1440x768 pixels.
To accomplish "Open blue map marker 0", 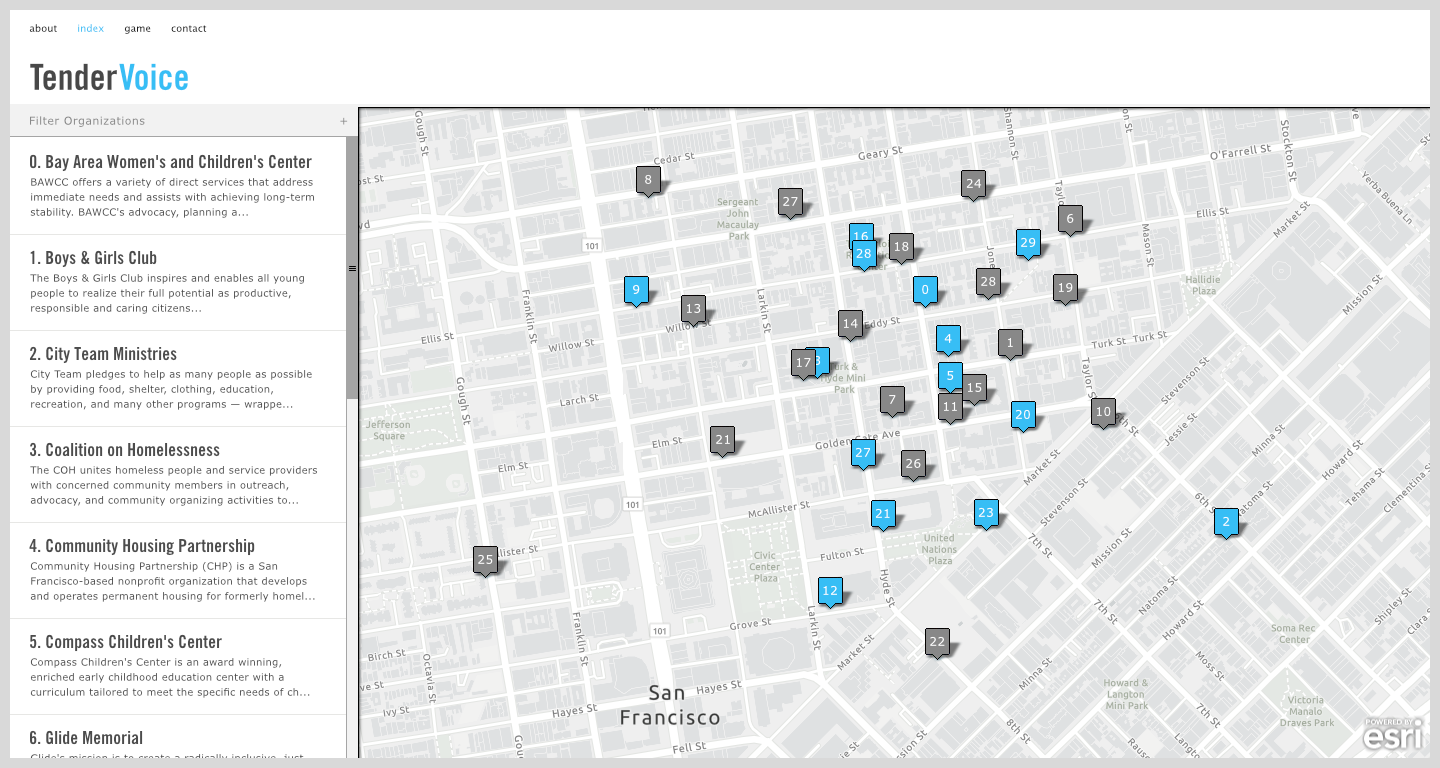I will pos(925,291).
